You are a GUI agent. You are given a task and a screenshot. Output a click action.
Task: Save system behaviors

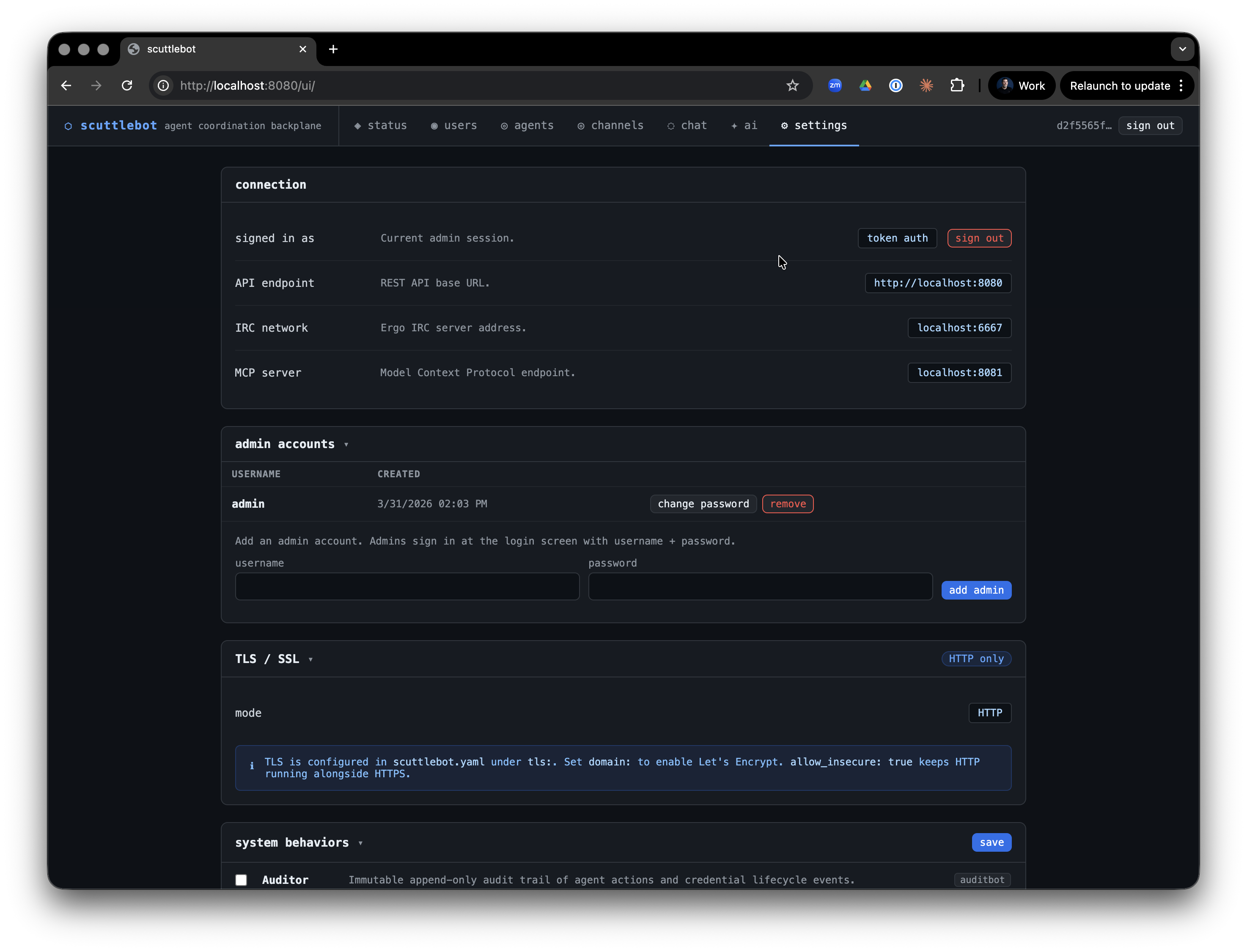click(x=992, y=842)
